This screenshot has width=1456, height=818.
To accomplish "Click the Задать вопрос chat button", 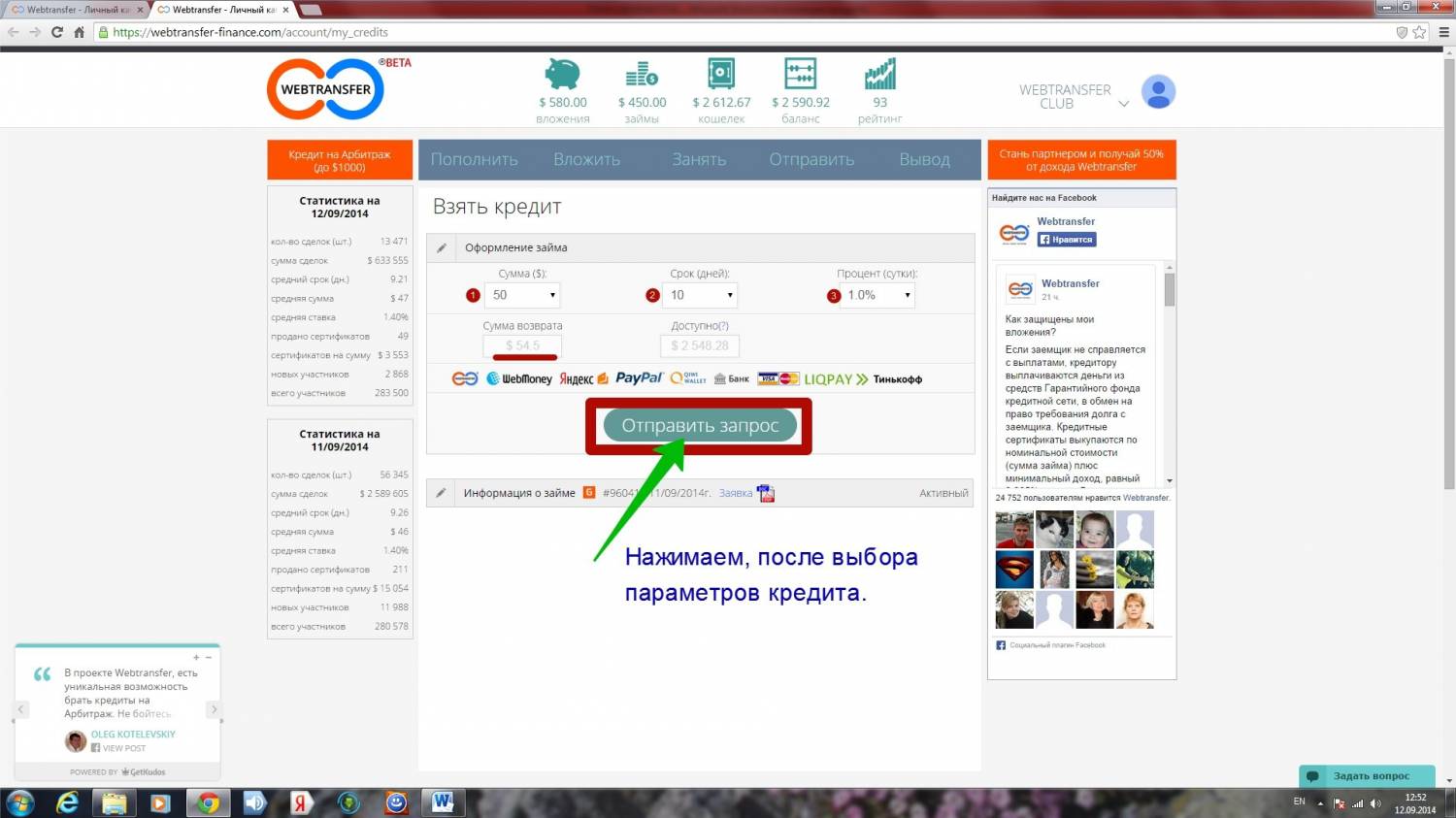I will (1368, 776).
